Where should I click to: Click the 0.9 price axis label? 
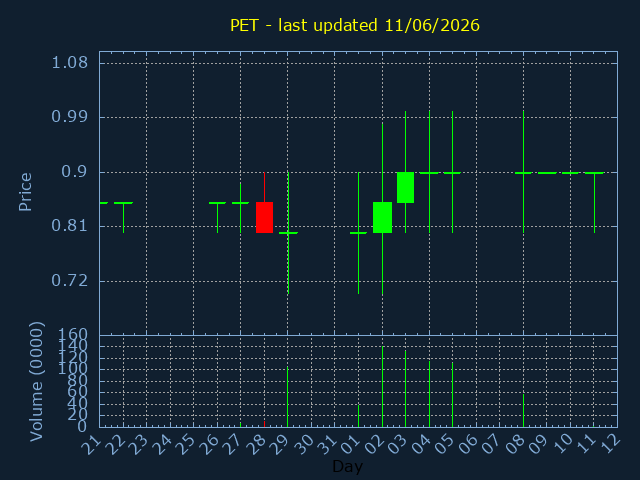74,172
